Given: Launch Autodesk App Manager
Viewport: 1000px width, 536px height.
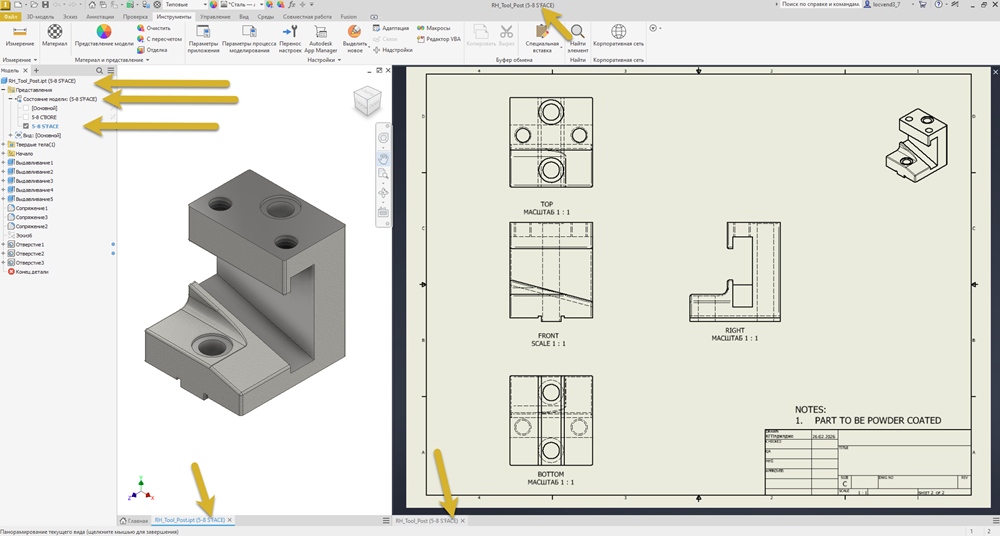Looking at the screenshot, I should click(321, 39).
